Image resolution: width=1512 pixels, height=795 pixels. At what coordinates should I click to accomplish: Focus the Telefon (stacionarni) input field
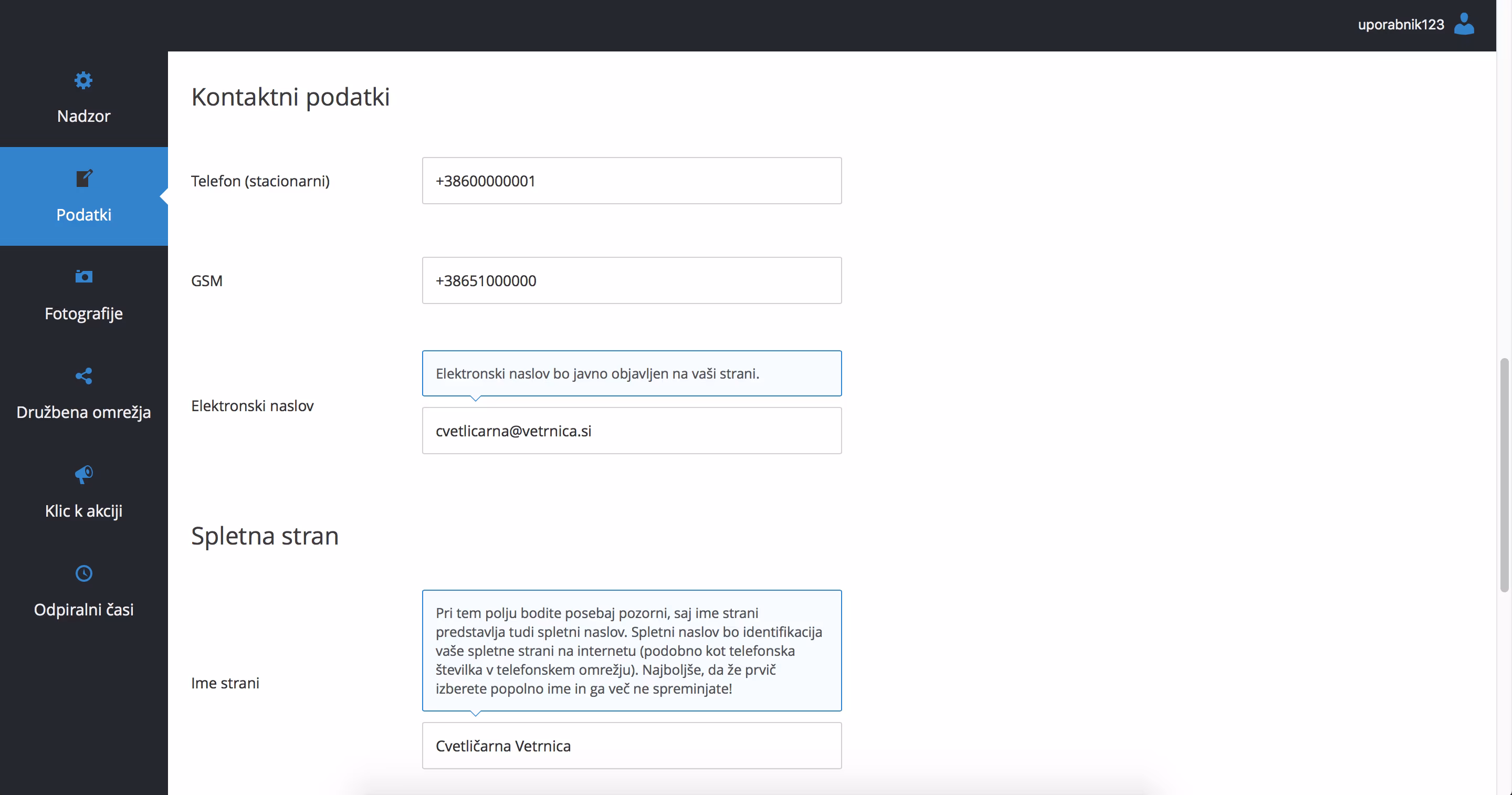[632, 181]
